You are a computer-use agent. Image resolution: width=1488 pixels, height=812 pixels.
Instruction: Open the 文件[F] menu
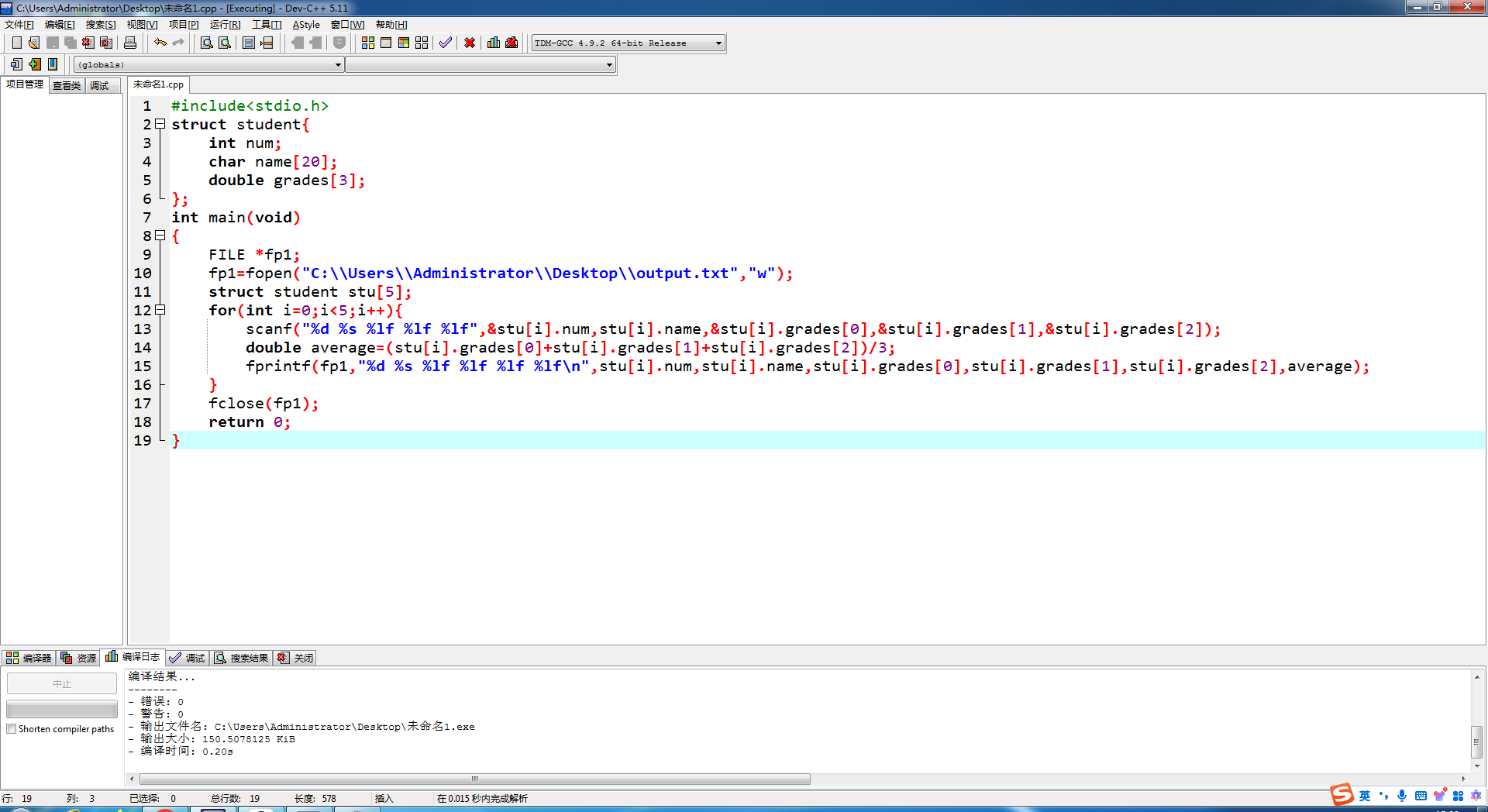[x=19, y=25]
